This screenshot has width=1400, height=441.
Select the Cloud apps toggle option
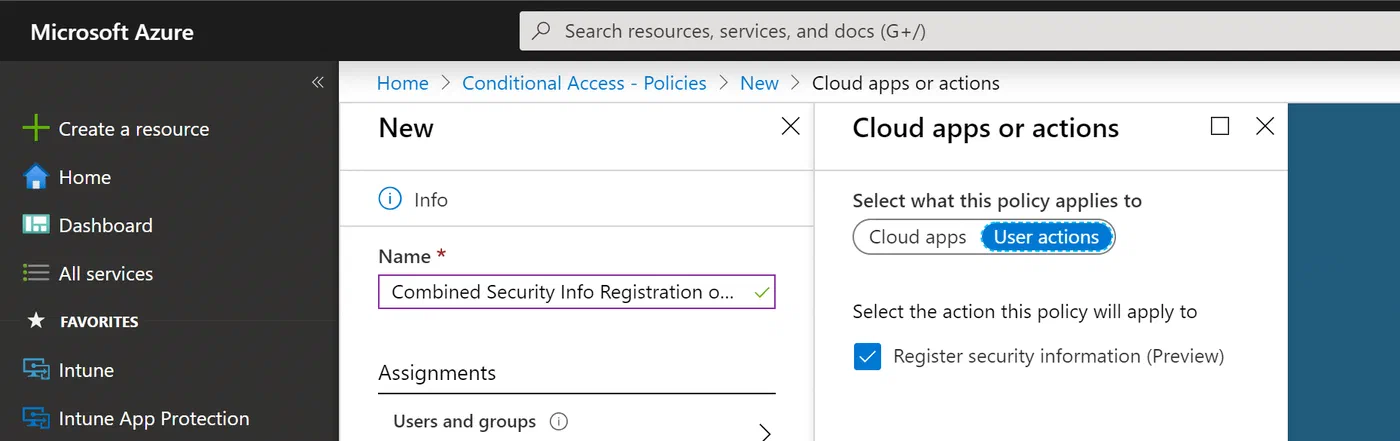pyautogui.click(x=917, y=237)
